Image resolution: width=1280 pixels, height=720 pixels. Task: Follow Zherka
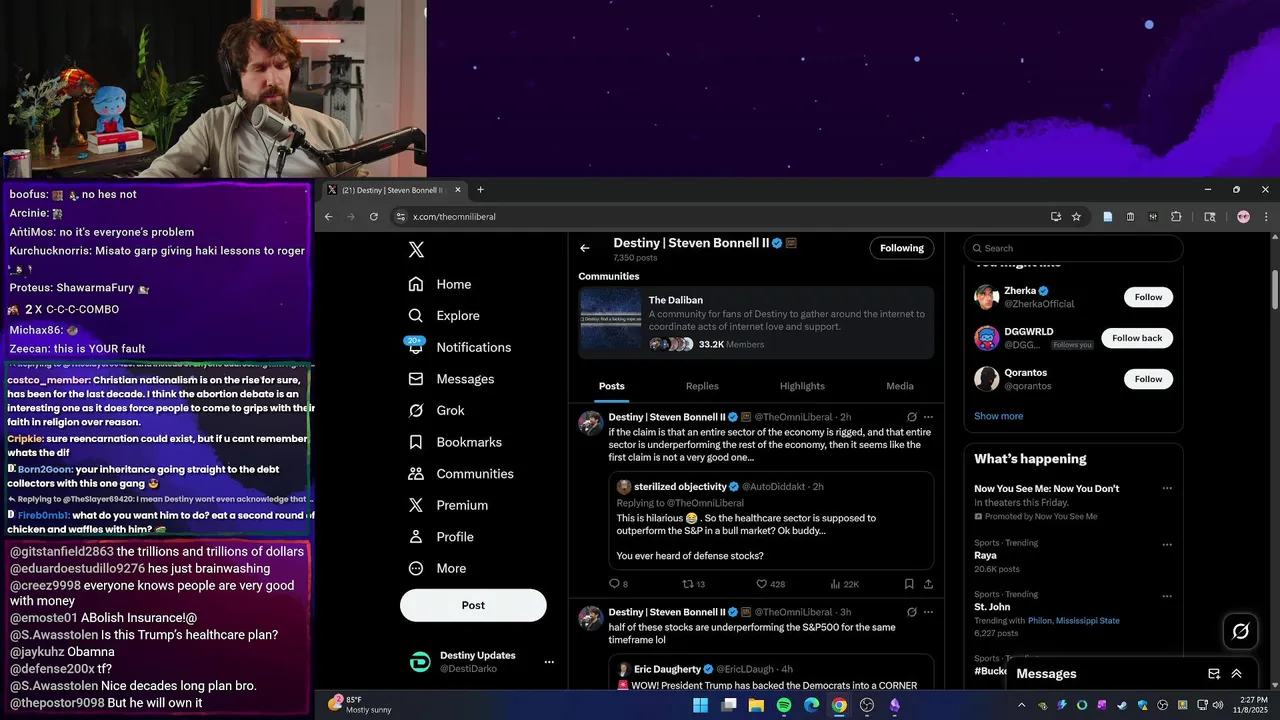[x=1148, y=297]
